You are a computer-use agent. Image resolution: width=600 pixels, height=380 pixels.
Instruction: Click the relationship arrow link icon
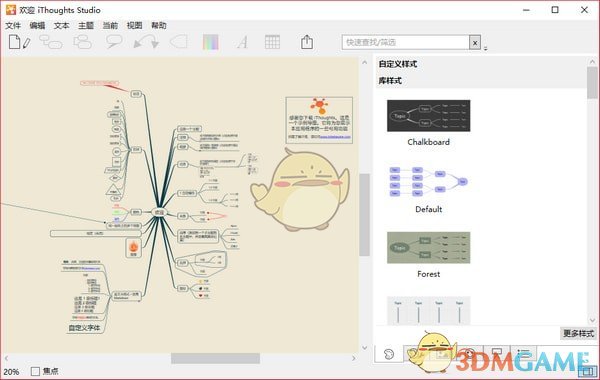(x=146, y=42)
